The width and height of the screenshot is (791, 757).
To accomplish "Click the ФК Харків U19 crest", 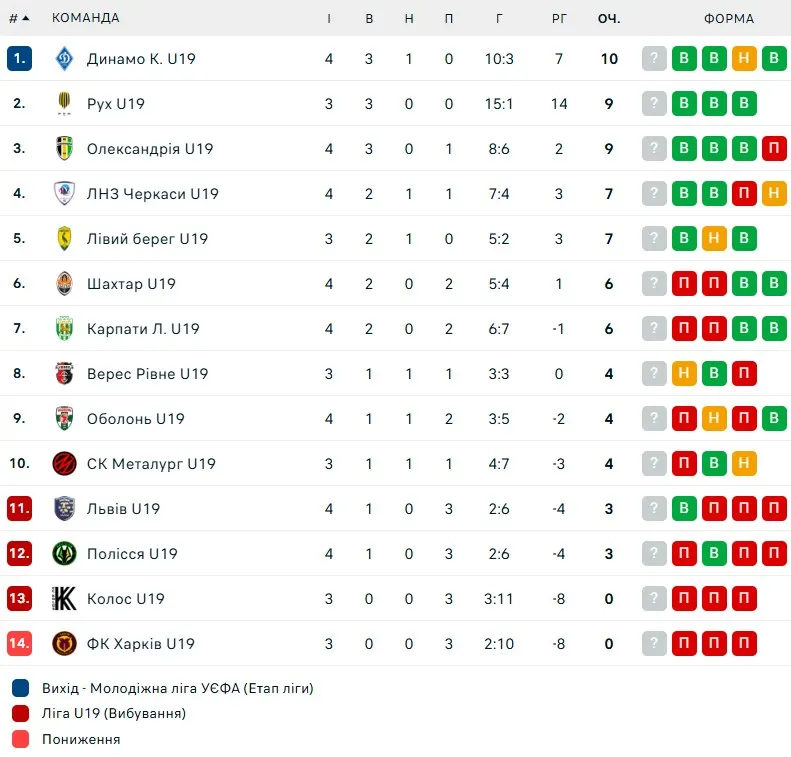I will pos(64,644).
